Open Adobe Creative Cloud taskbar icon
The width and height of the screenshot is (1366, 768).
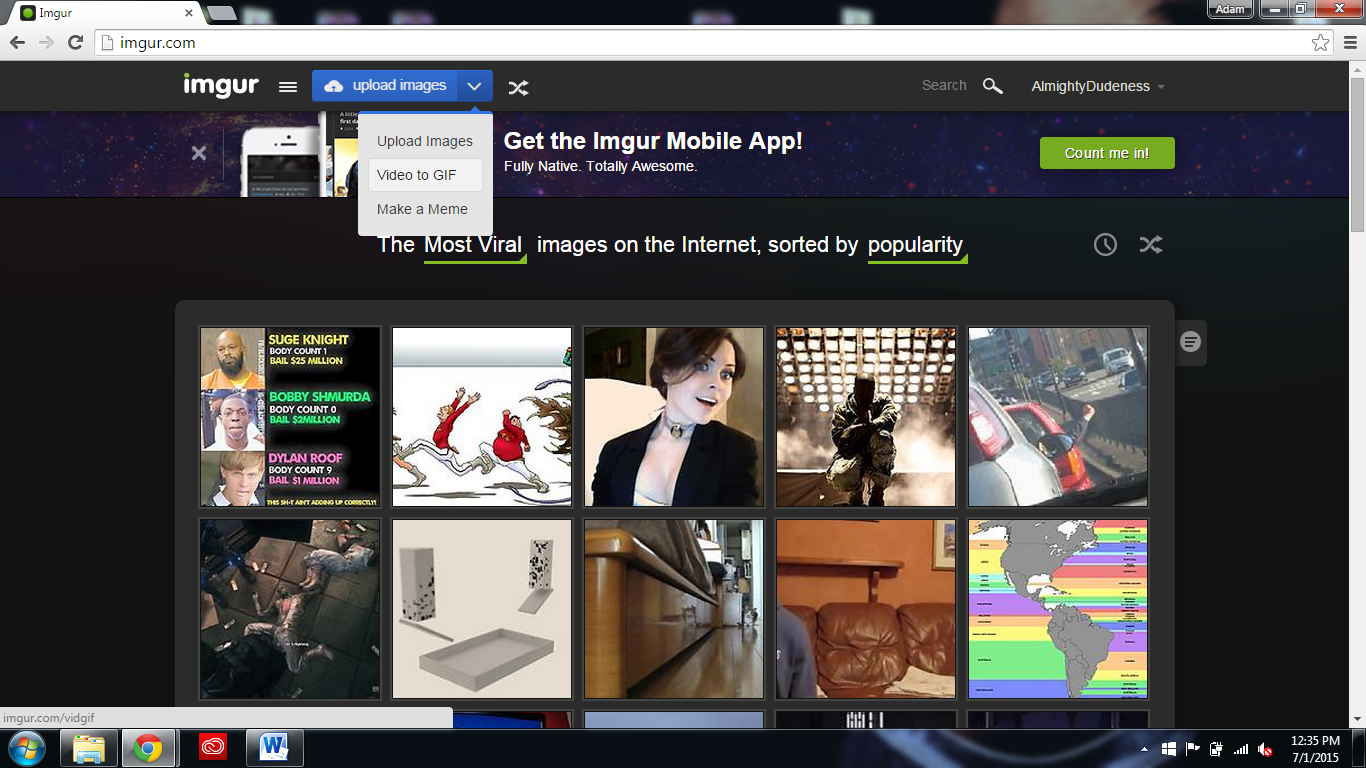pos(214,748)
